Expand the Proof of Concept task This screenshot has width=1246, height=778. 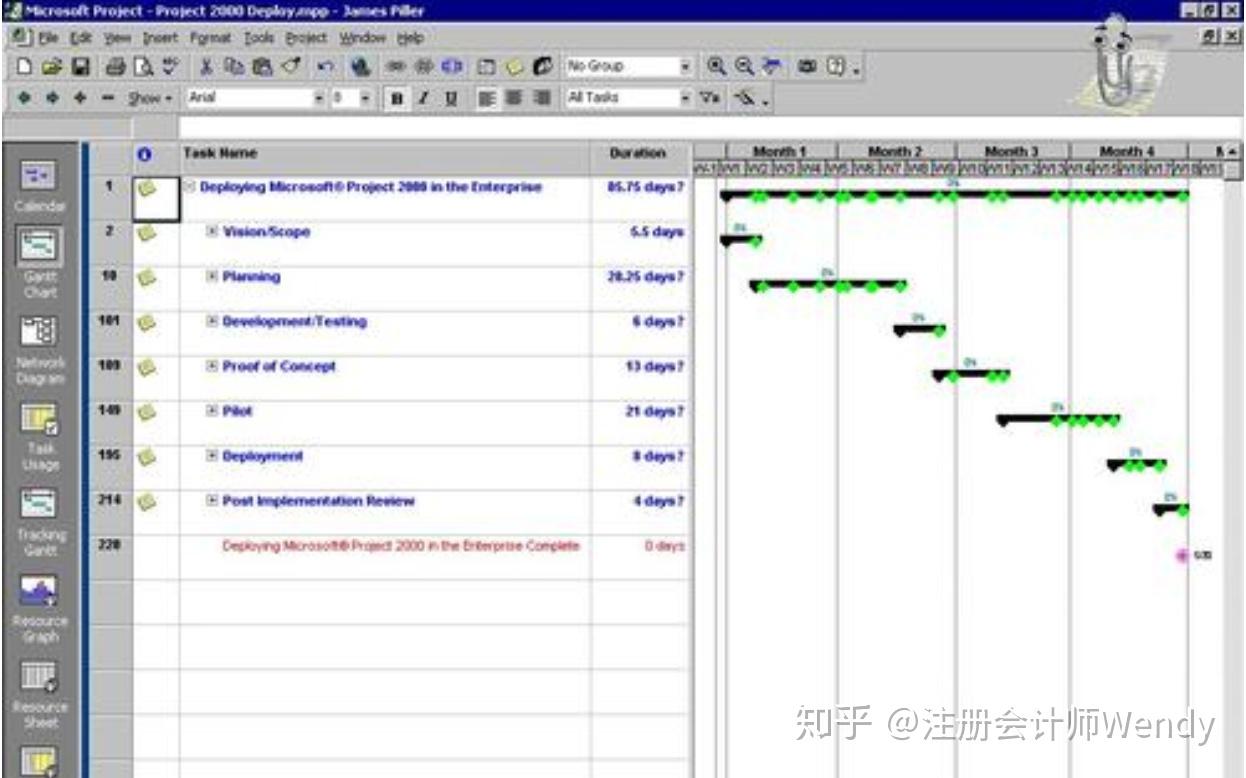(x=212, y=367)
